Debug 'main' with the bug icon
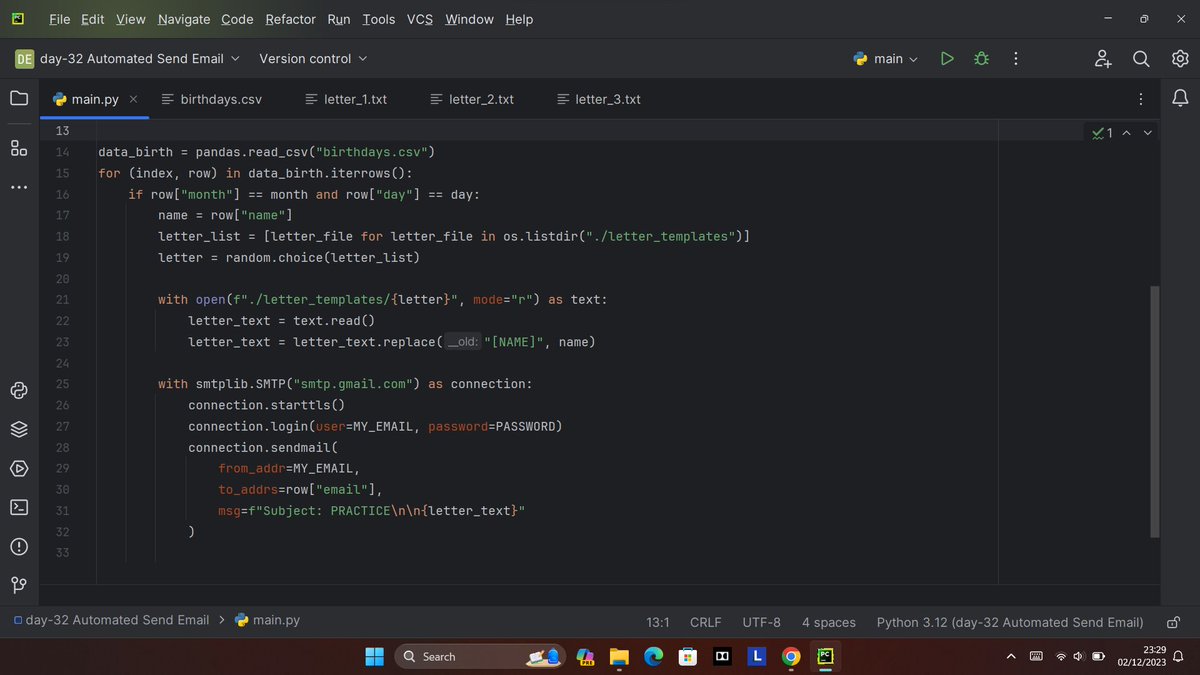Screen dimensions: 1200x675 (981, 59)
